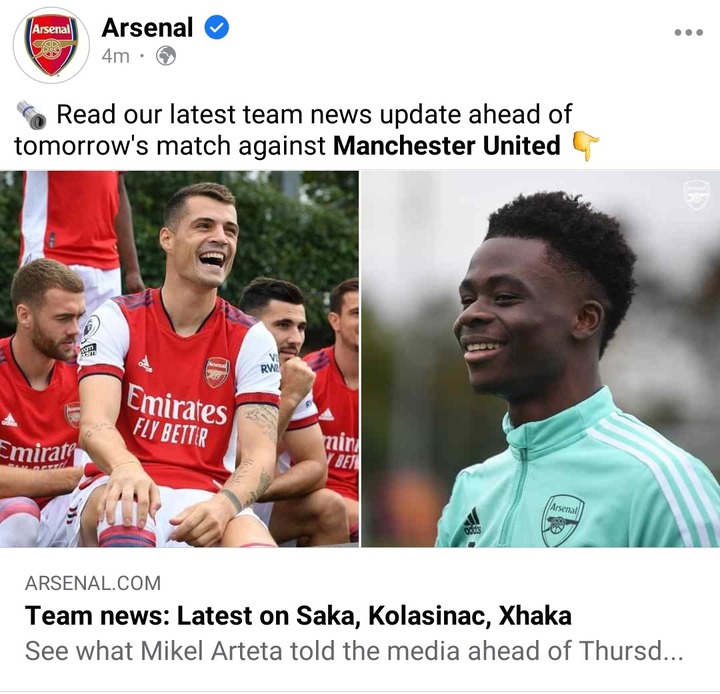
Task: Click the tomorrow's match against text line
Action: click(169, 146)
